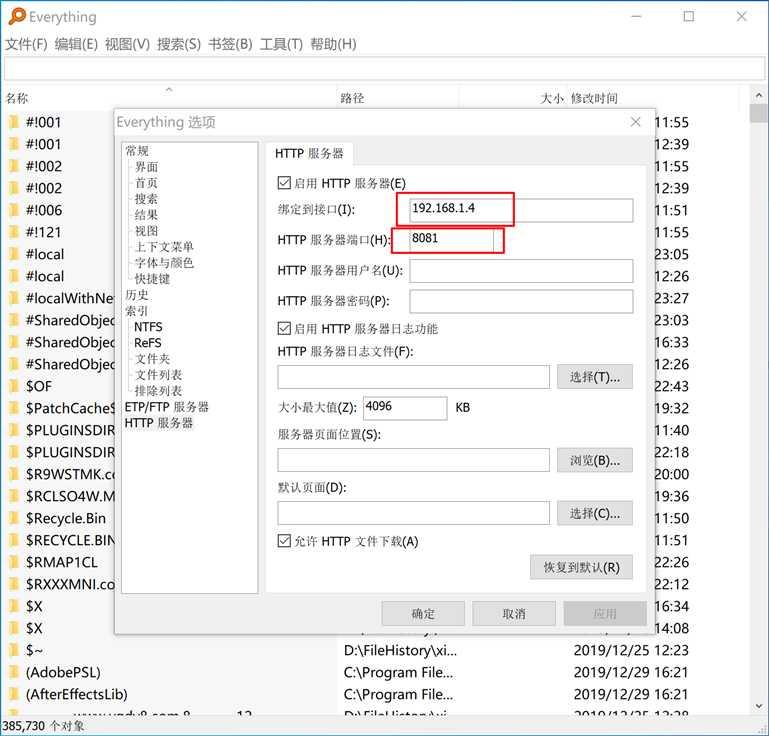Viewport: 769px width, 736px height.
Task: Select the HTTP 服务器 tab
Action: click(309, 153)
